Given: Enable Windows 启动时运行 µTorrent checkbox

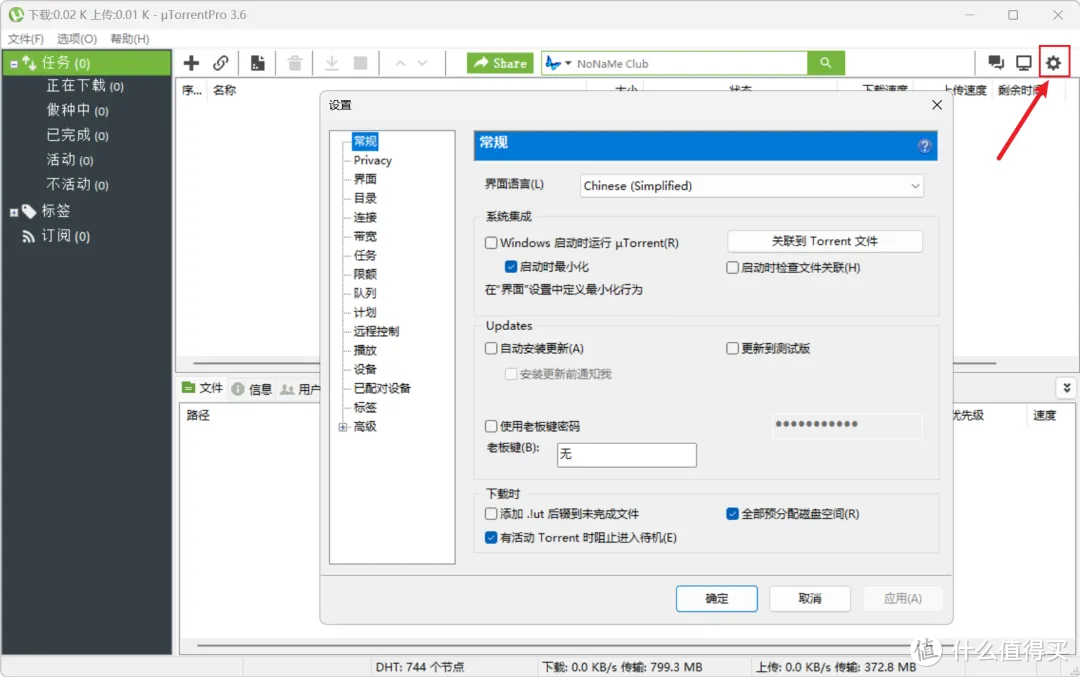Looking at the screenshot, I should [491, 242].
